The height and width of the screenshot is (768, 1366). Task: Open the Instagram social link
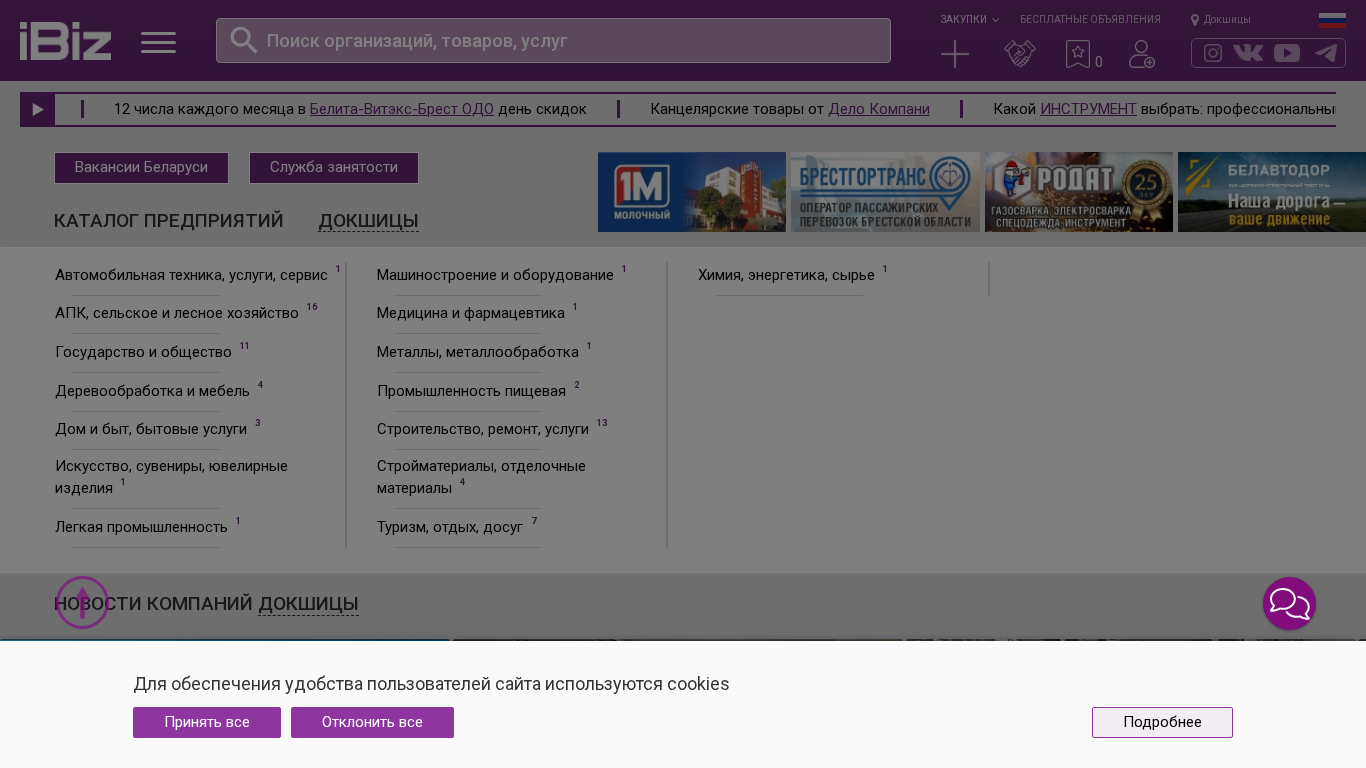point(1213,53)
